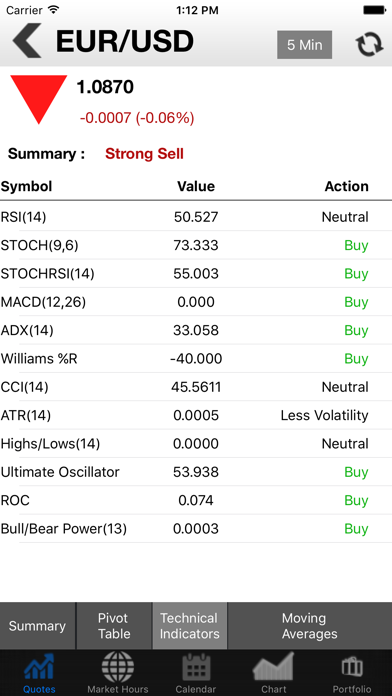The image size is (392, 696).
Task: Select the RSI(14) indicator row
Action: pos(196,217)
